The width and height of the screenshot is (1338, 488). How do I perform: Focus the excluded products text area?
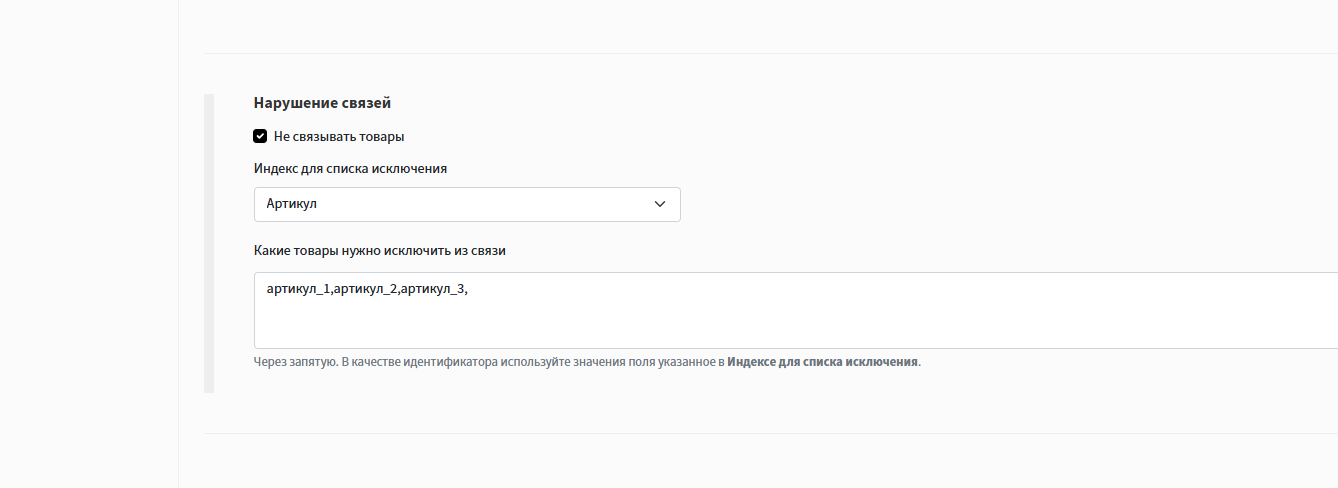point(796,310)
